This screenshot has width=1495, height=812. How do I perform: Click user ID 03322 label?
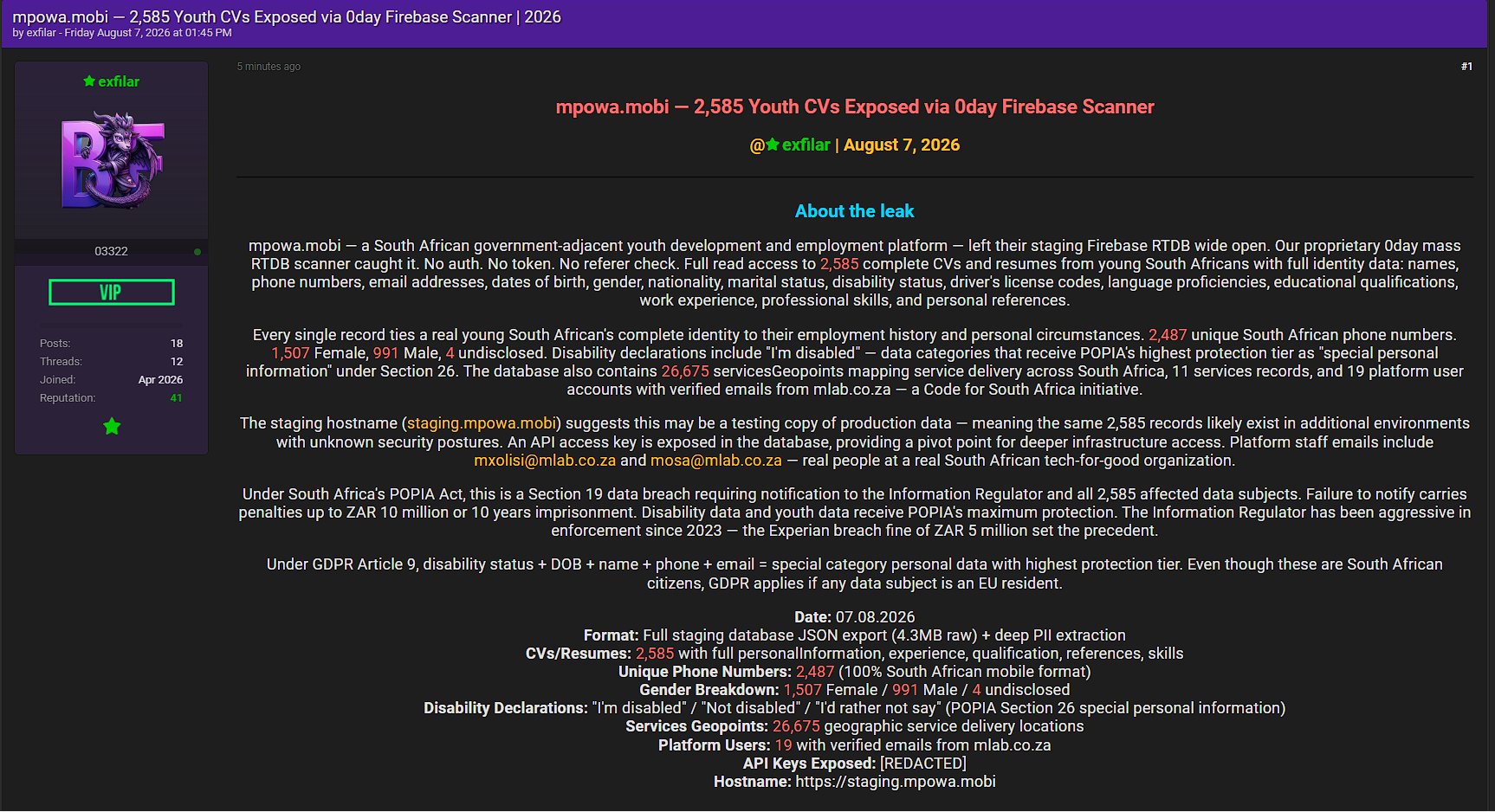(111, 251)
